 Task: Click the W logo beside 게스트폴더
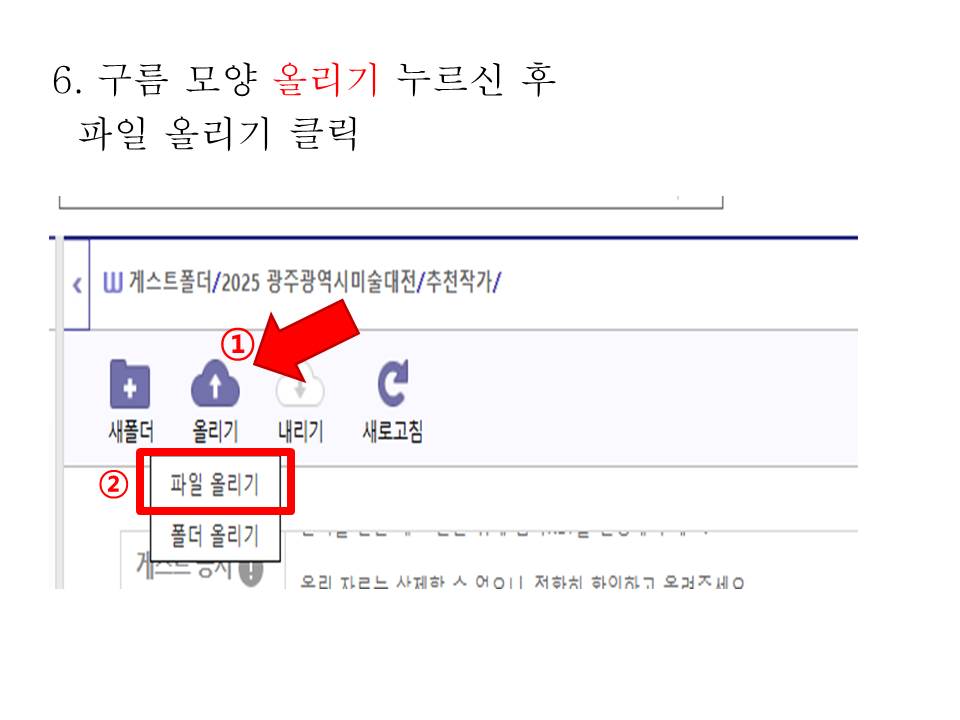[x=113, y=282]
